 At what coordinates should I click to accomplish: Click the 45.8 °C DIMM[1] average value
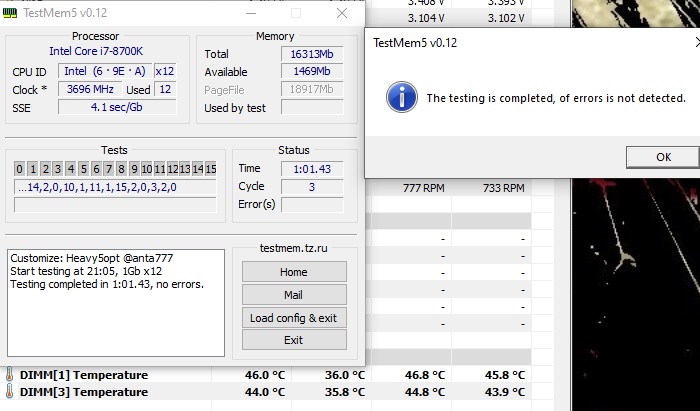coord(504,375)
